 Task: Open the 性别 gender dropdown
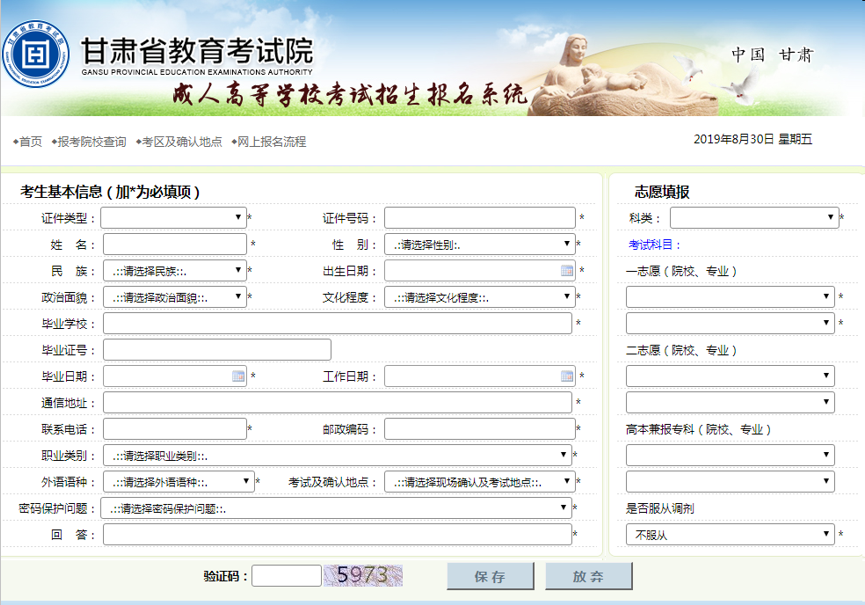pos(480,244)
